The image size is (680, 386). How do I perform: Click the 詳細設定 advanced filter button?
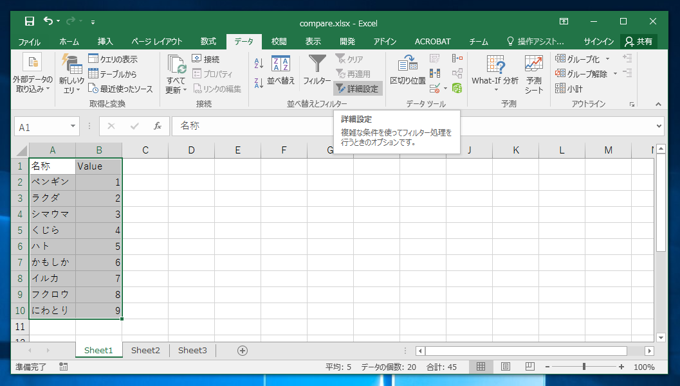point(358,89)
